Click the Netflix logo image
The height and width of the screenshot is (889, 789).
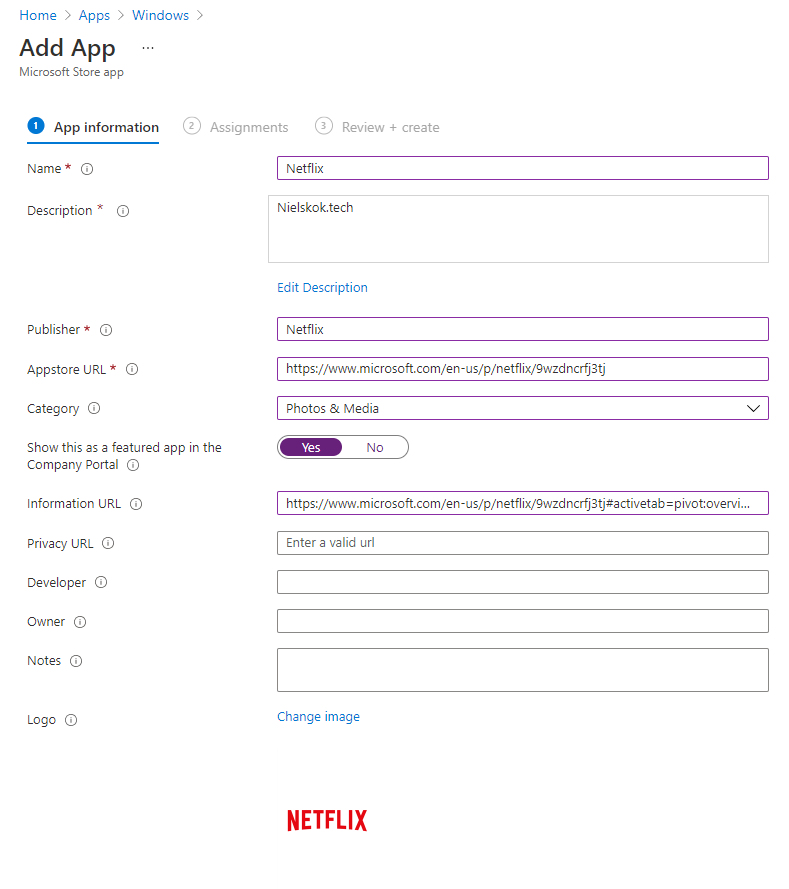pos(327,820)
